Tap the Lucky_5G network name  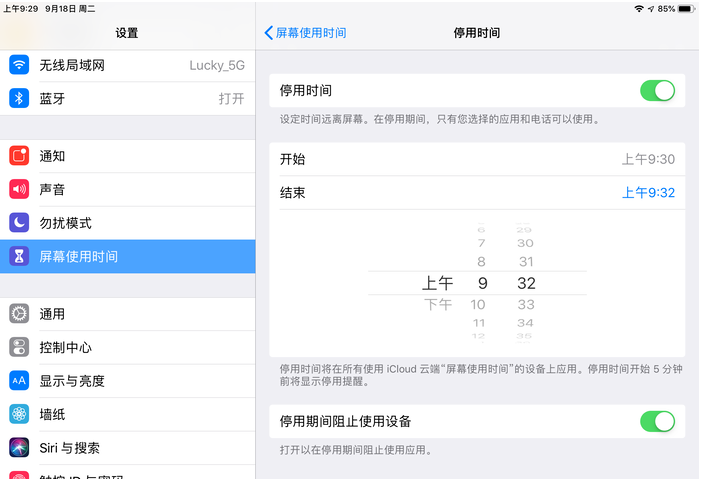point(217,65)
